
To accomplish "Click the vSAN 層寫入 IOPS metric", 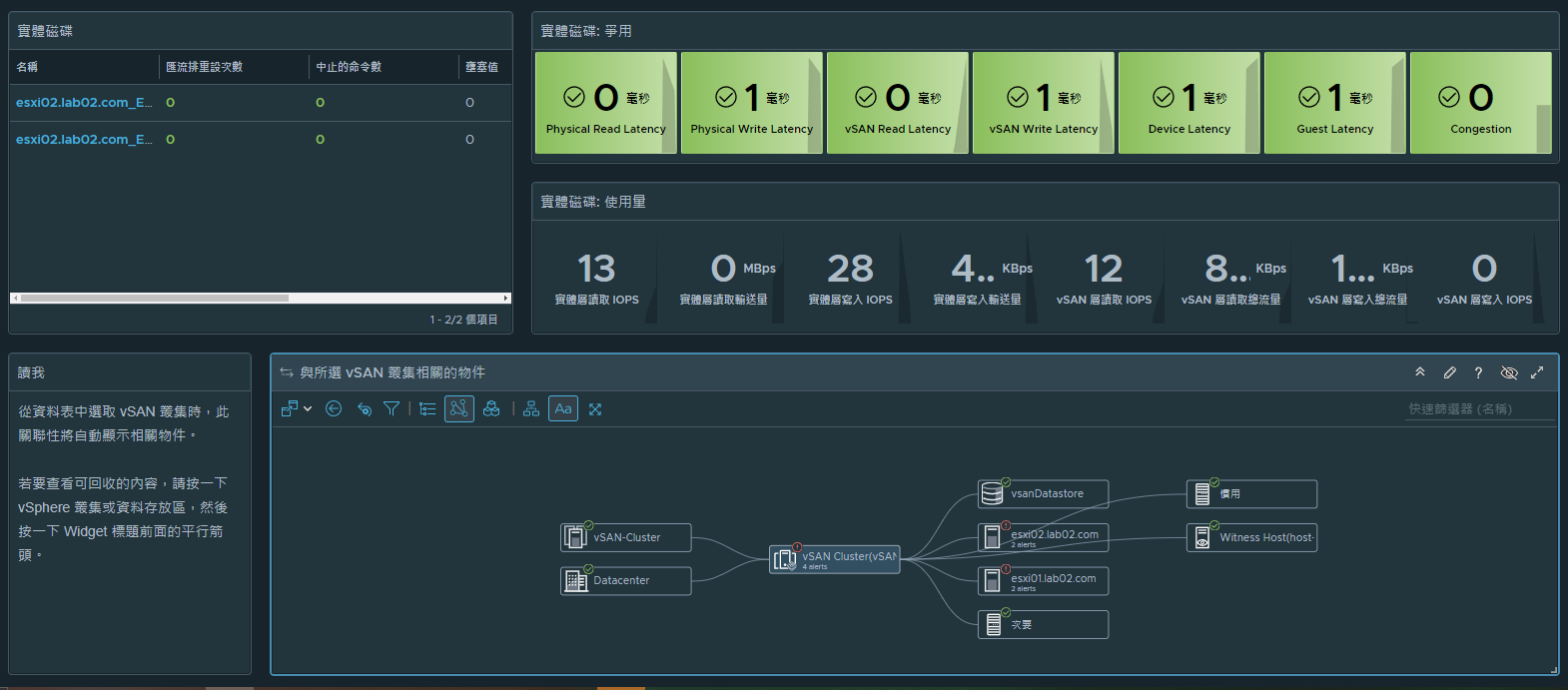I will 1485,278.
